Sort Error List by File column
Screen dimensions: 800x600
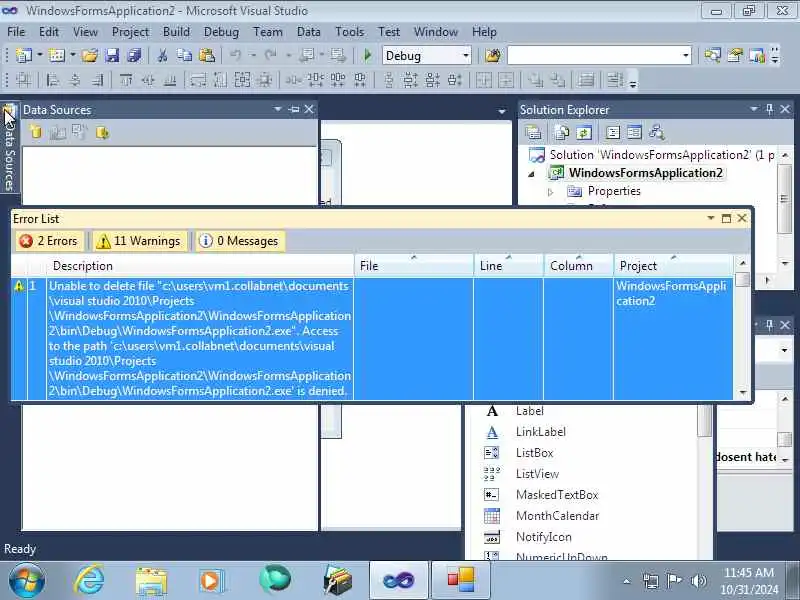click(x=414, y=265)
